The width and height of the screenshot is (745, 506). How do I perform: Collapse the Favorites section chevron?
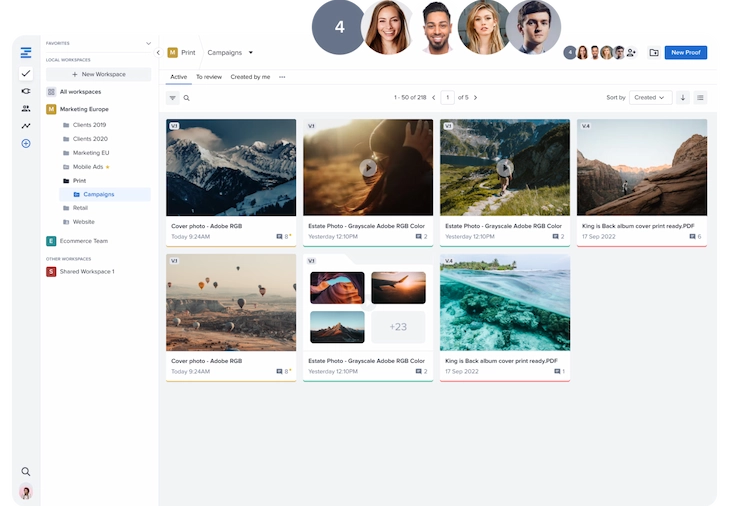149,44
